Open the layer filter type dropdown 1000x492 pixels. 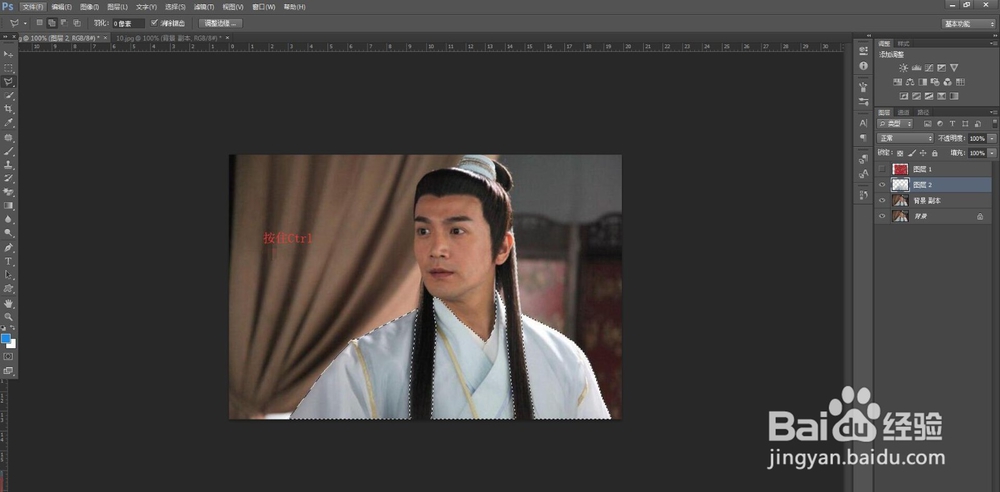(x=895, y=123)
